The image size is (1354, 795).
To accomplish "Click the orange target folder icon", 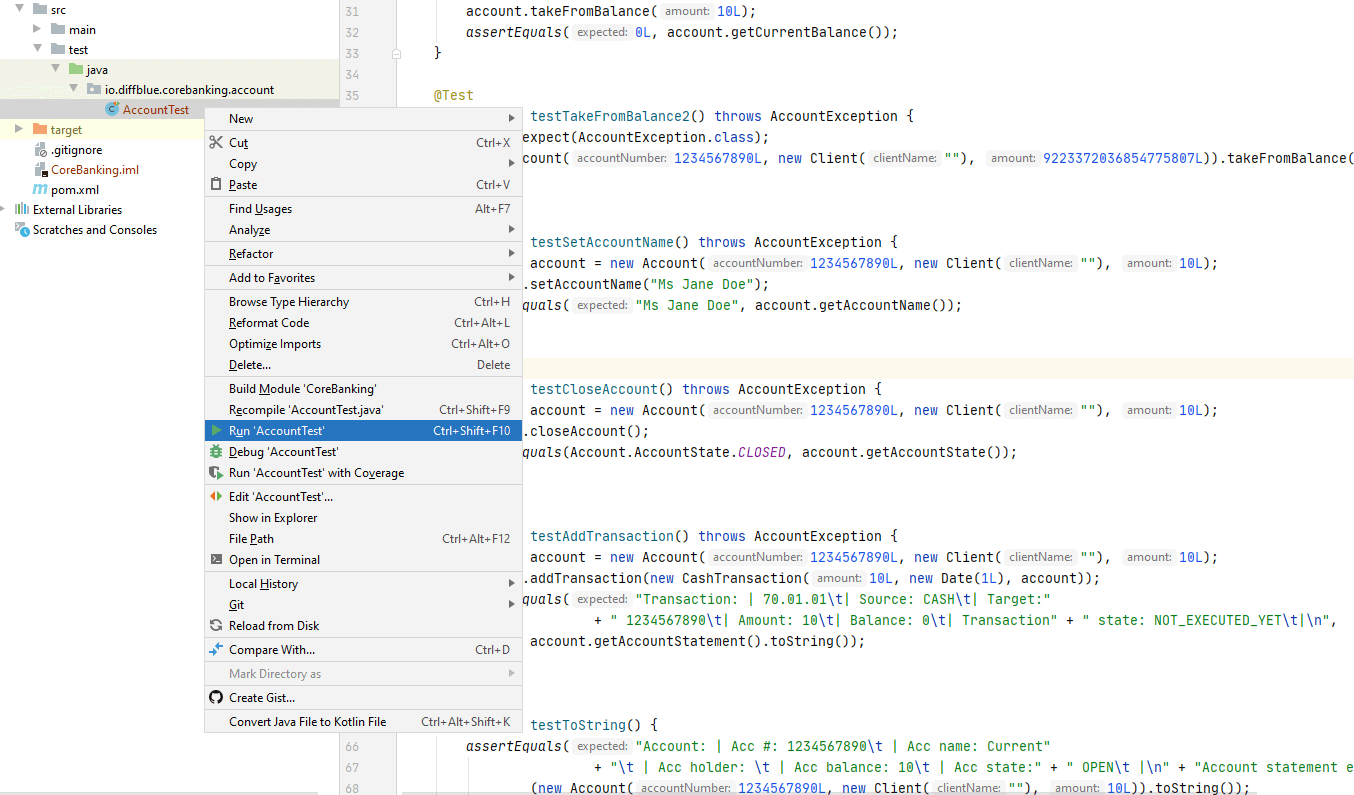I will point(40,130).
